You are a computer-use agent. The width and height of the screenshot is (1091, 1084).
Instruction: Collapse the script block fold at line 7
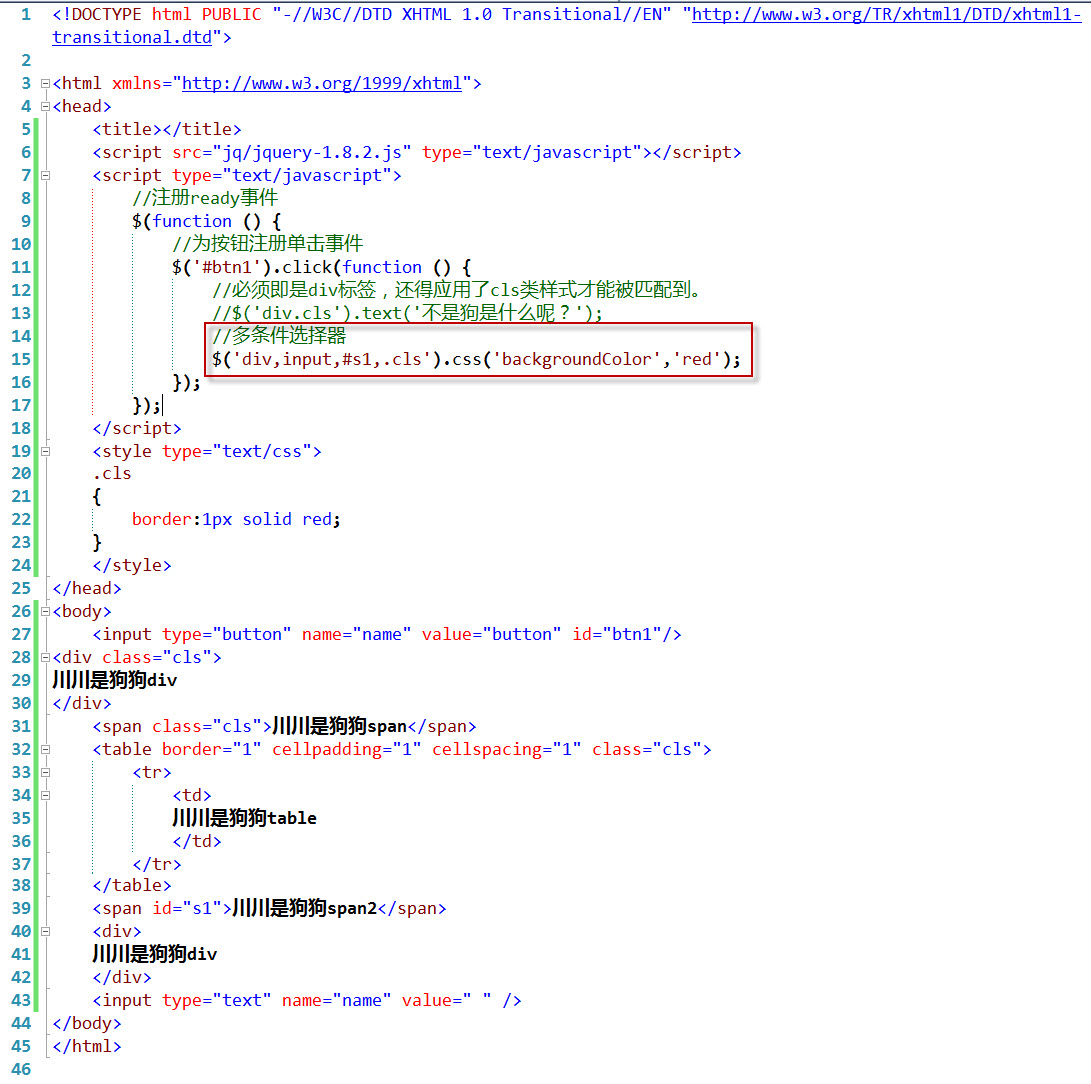45,175
